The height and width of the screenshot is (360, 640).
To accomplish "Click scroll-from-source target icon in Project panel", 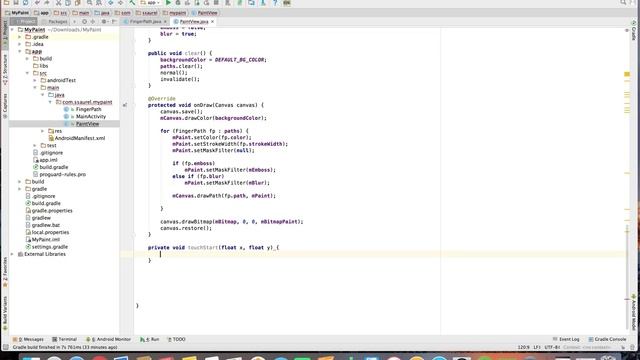I will [84, 21].
